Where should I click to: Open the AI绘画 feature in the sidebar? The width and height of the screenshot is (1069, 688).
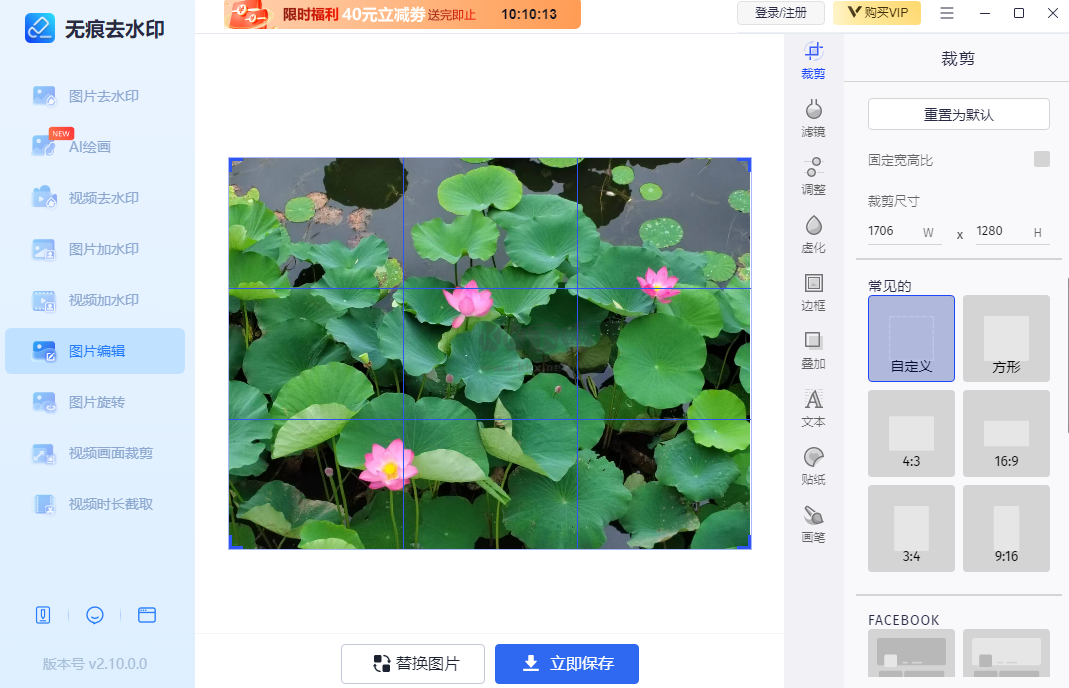coord(96,146)
